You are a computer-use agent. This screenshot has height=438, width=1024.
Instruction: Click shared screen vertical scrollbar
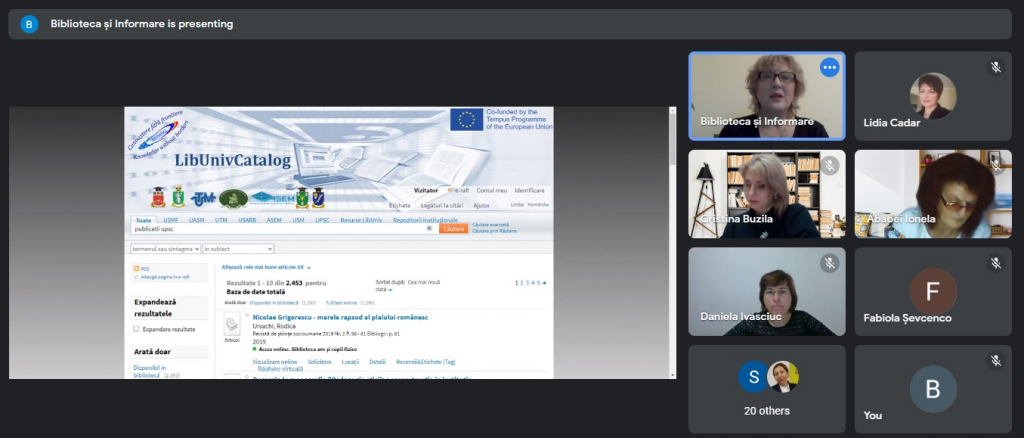pos(673,242)
